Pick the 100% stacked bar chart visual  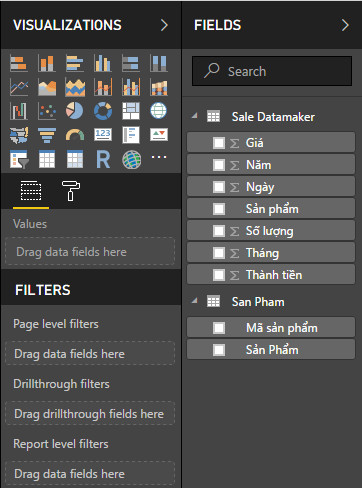coord(131,63)
